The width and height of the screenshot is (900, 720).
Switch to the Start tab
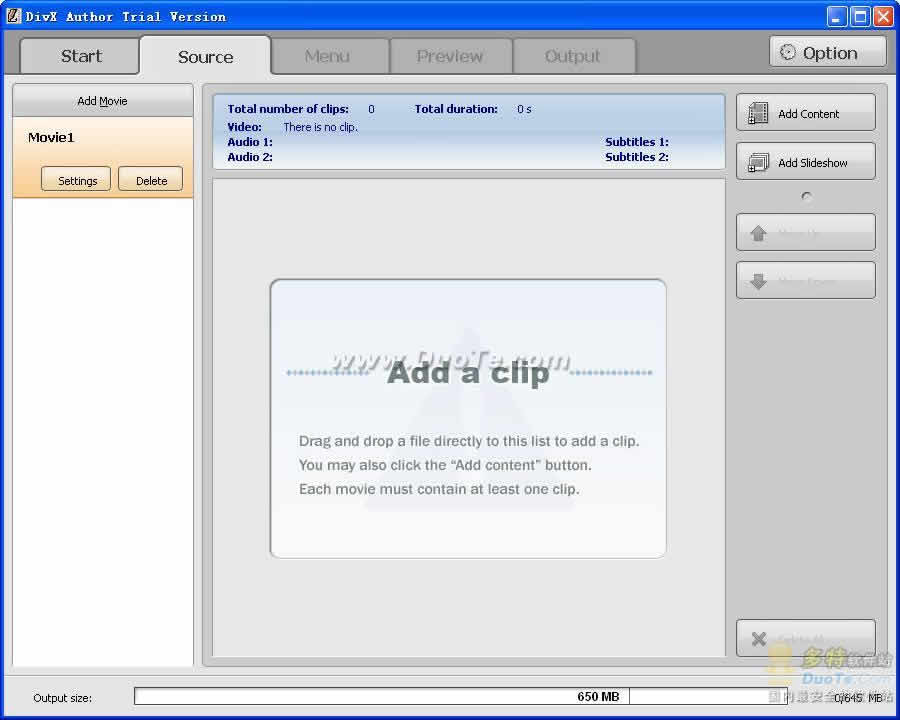pos(80,56)
